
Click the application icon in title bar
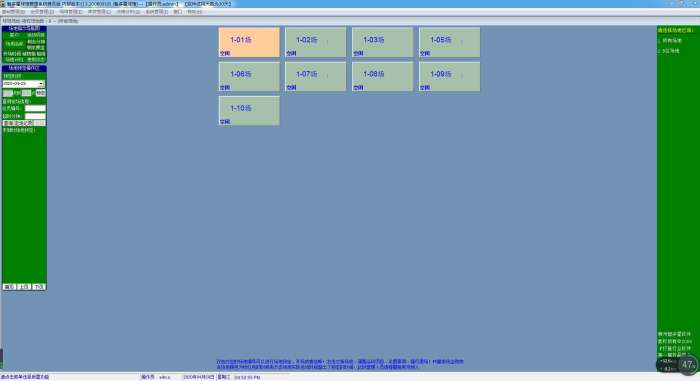tap(3, 4)
